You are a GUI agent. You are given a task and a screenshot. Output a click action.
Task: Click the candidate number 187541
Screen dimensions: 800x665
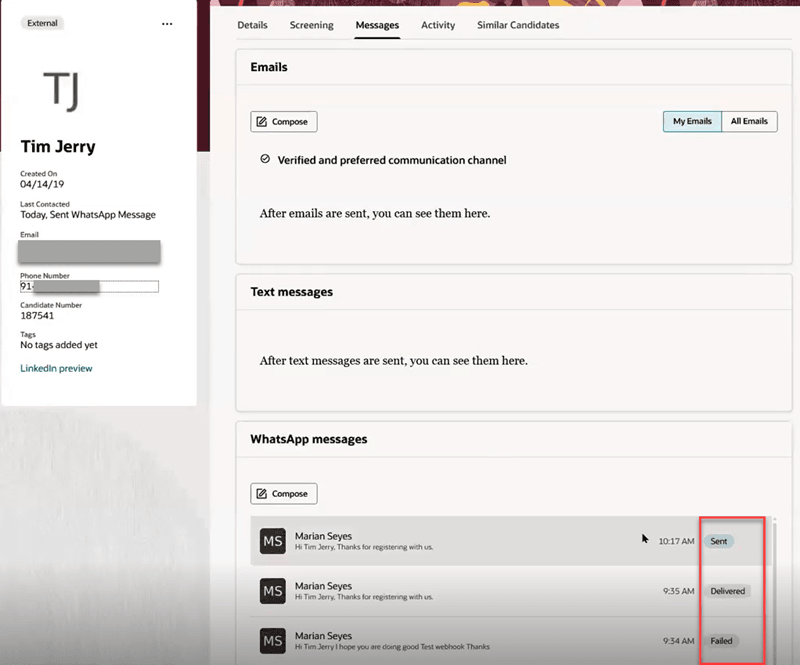click(37, 315)
